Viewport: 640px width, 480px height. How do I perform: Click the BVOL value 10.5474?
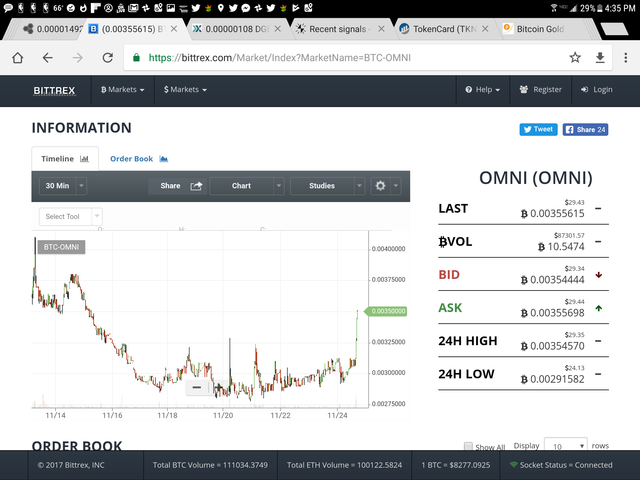click(x=561, y=247)
